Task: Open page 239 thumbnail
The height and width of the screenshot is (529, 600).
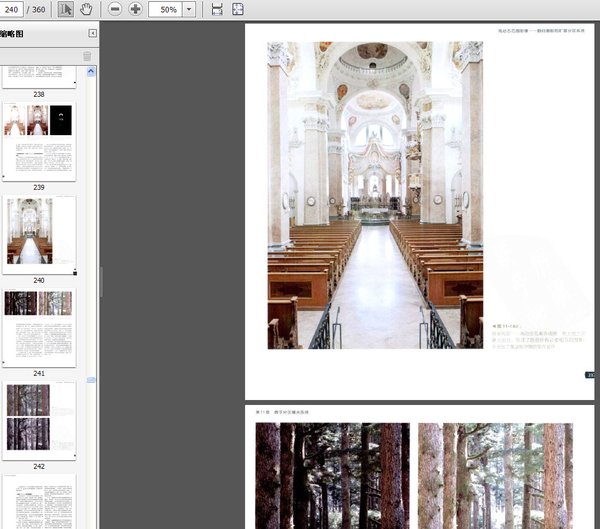Action: point(39,141)
